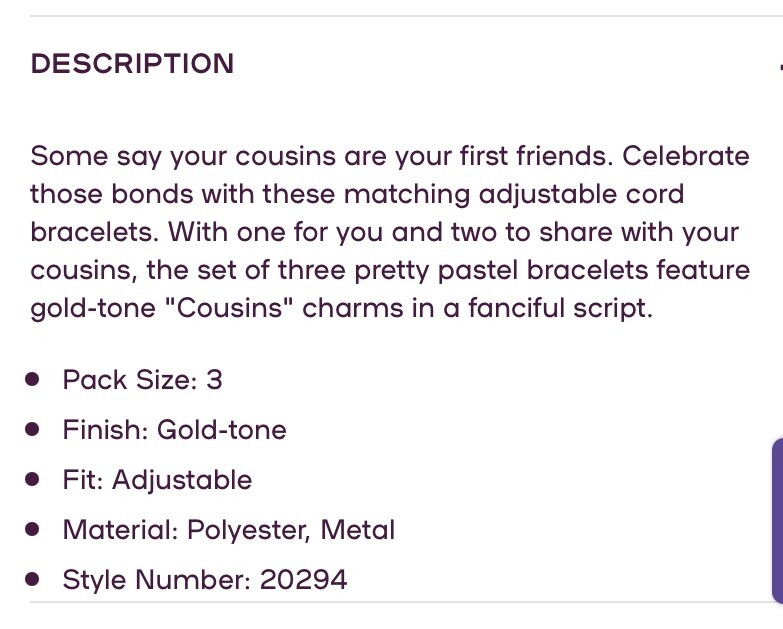Open the purple side tab widget
Viewport: 783px width, 629px height.
[777, 520]
